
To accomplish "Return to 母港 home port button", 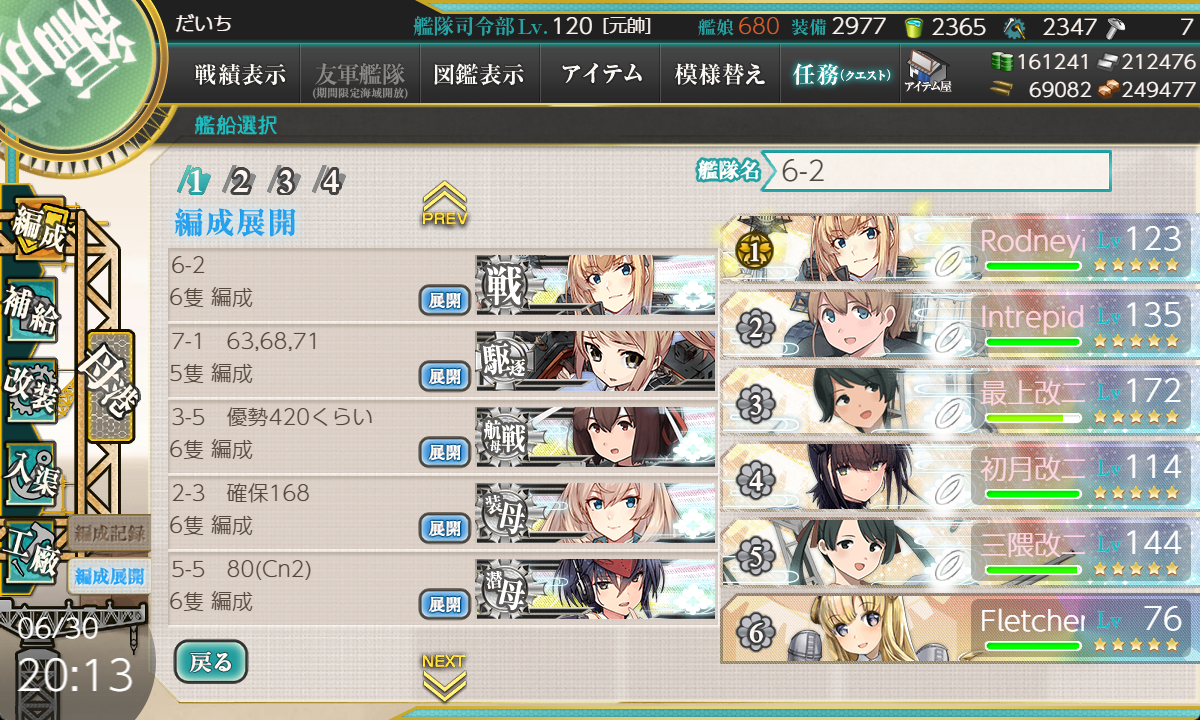I will [109, 386].
